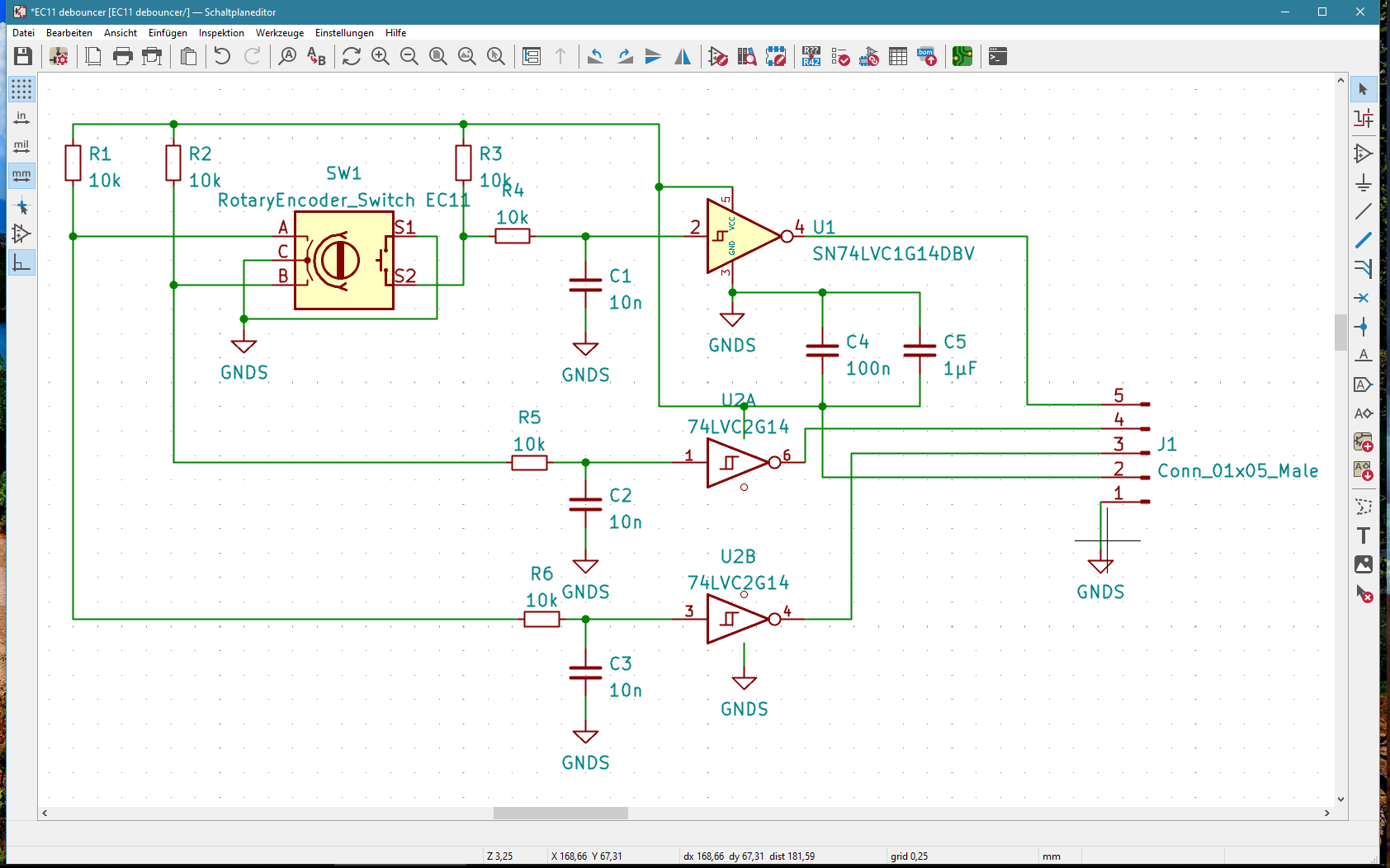
Task: Toggle hidden pins display
Action: [21, 234]
